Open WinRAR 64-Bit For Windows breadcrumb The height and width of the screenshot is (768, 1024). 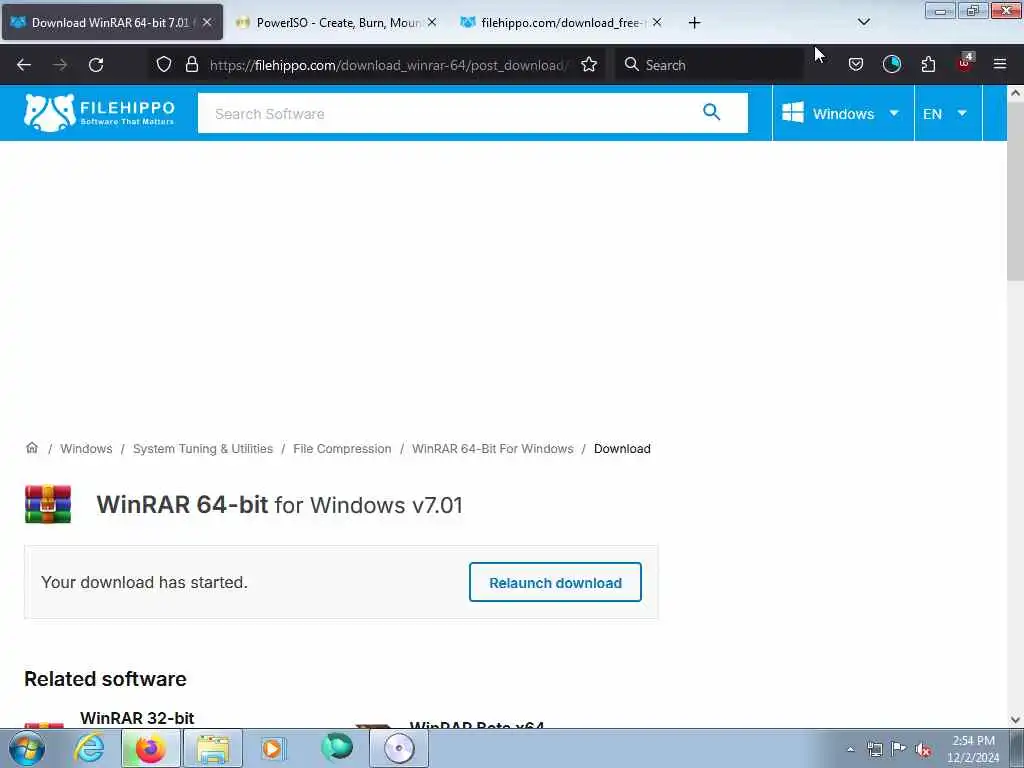click(x=492, y=449)
